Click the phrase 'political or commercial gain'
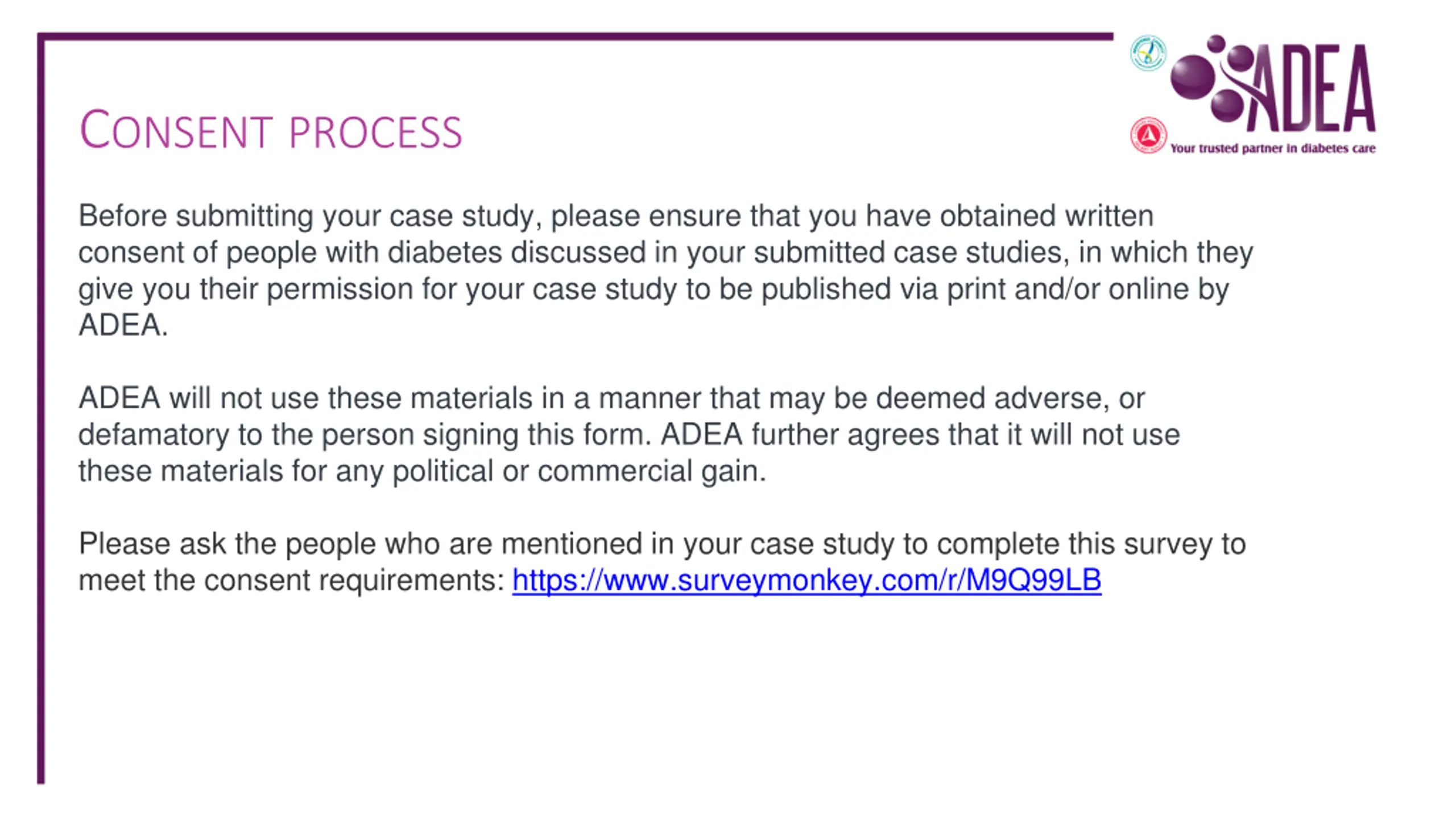Screen dimensions: 1456x819 [579, 472]
